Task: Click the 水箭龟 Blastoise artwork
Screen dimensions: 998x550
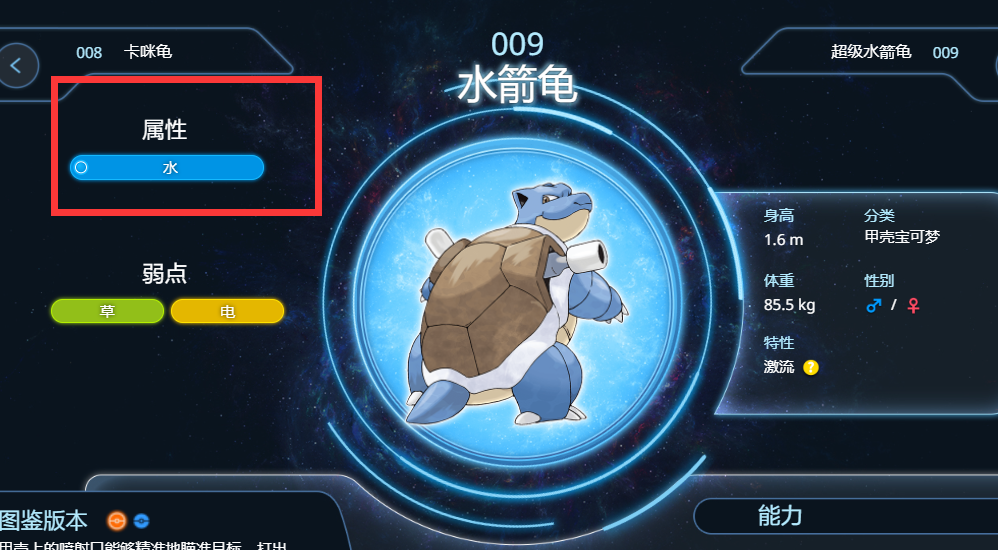Action: (516, 306)
